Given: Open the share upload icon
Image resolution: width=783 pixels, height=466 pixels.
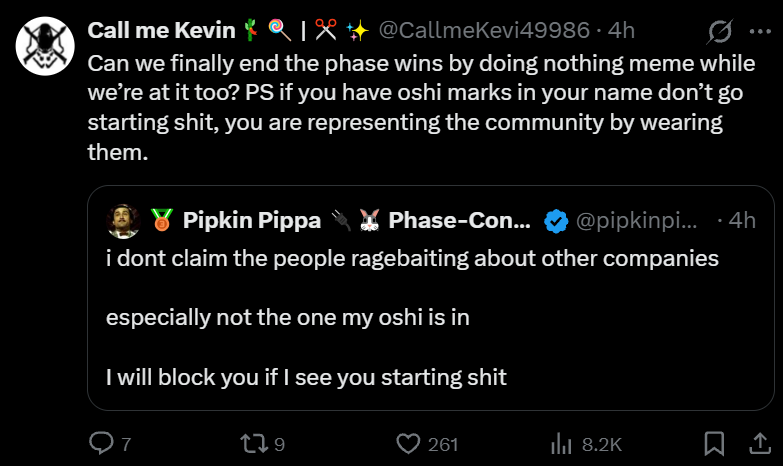Looking at the screenshot, I should 760,444.
